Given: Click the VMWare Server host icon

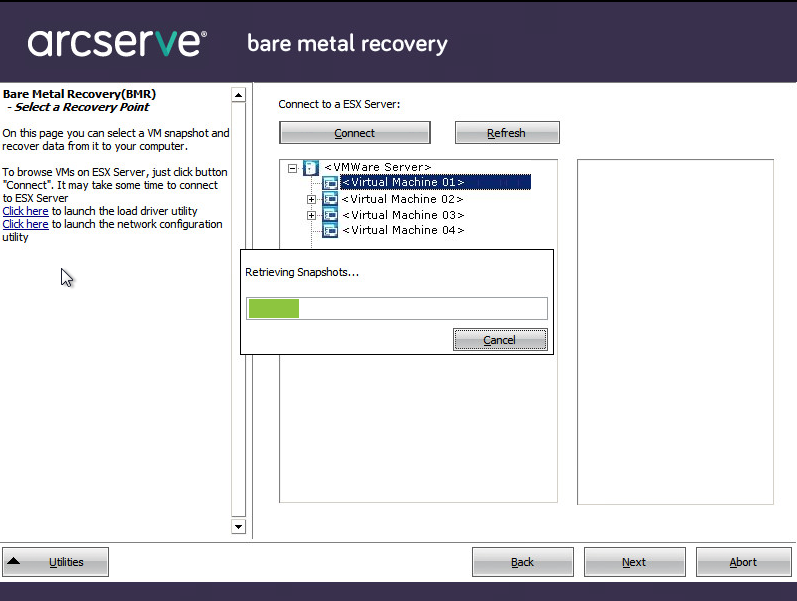Looking at the screenshot, I should click(311, 167).
